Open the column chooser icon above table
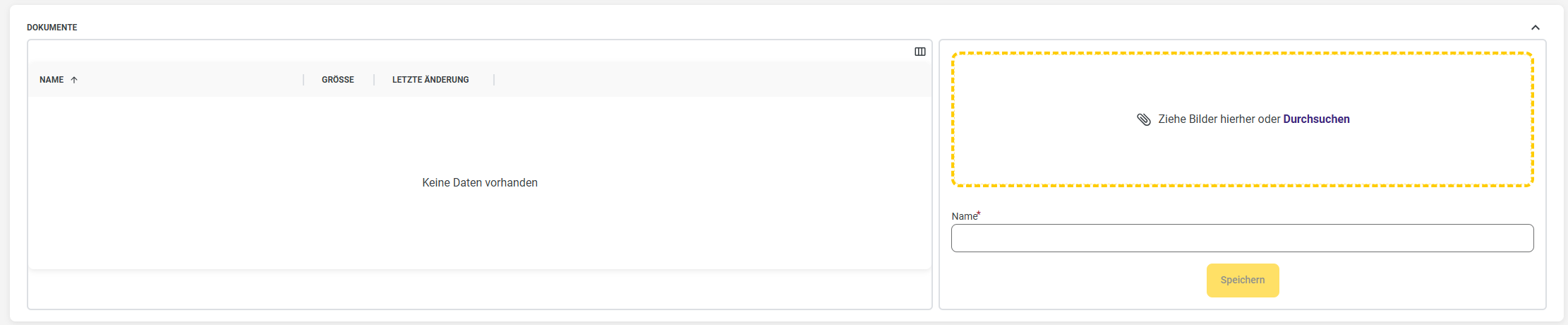The height and width of the screenshot is (325, 1568). tap(920, 52)
